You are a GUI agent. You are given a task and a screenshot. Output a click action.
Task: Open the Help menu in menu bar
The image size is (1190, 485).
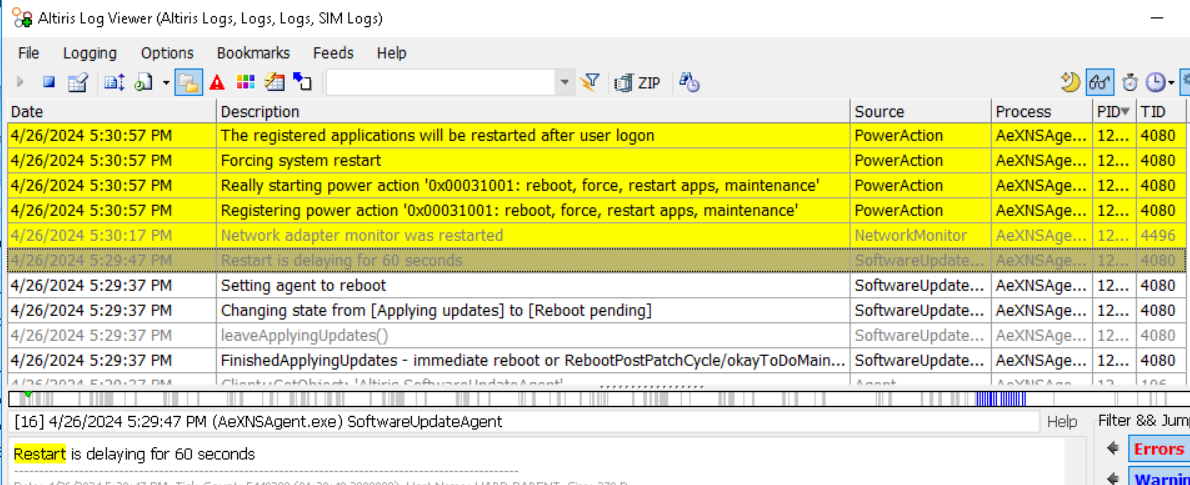click(x=392, y=53)
